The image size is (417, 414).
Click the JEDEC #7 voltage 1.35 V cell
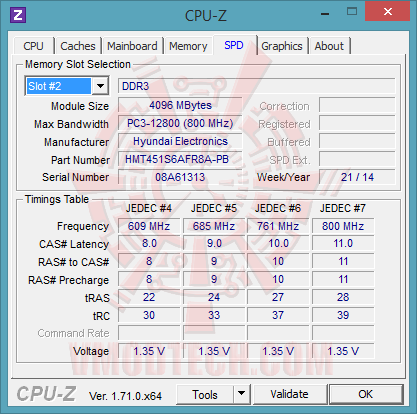click(343, 351)
